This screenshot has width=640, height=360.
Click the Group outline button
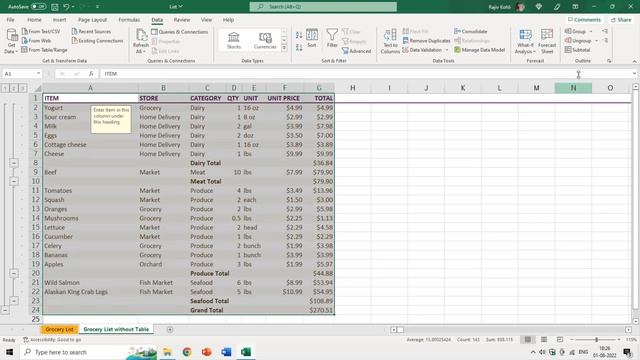pos(576,31)
